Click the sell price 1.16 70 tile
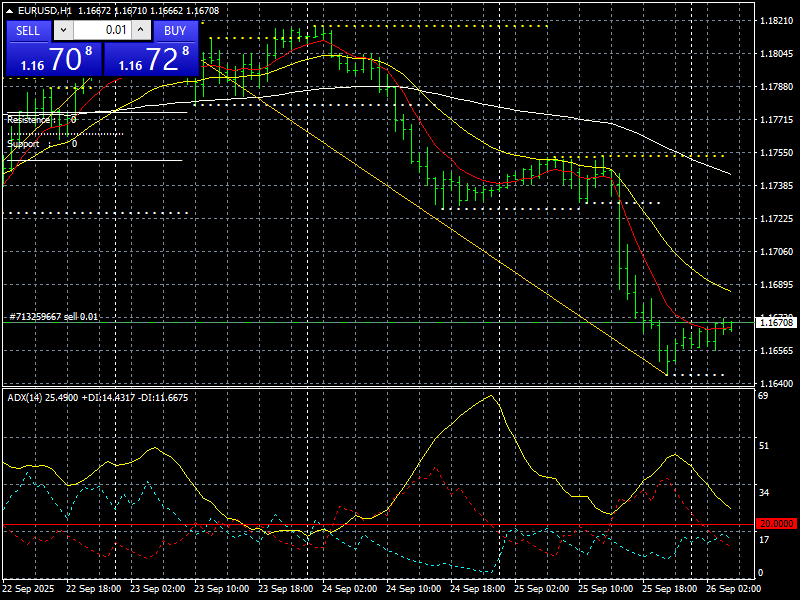 click(x=54, y=59)
